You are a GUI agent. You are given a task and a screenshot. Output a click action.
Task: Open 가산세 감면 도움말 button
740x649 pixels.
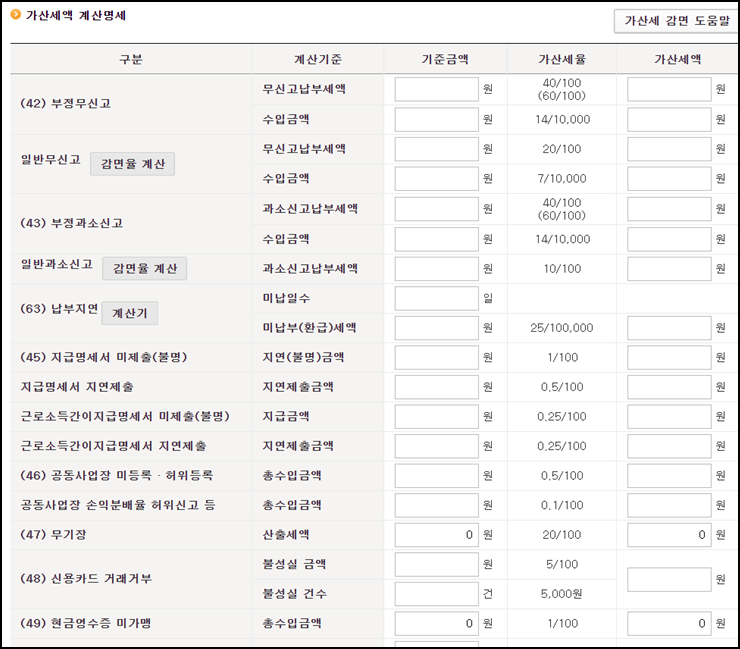click(677, 21)
